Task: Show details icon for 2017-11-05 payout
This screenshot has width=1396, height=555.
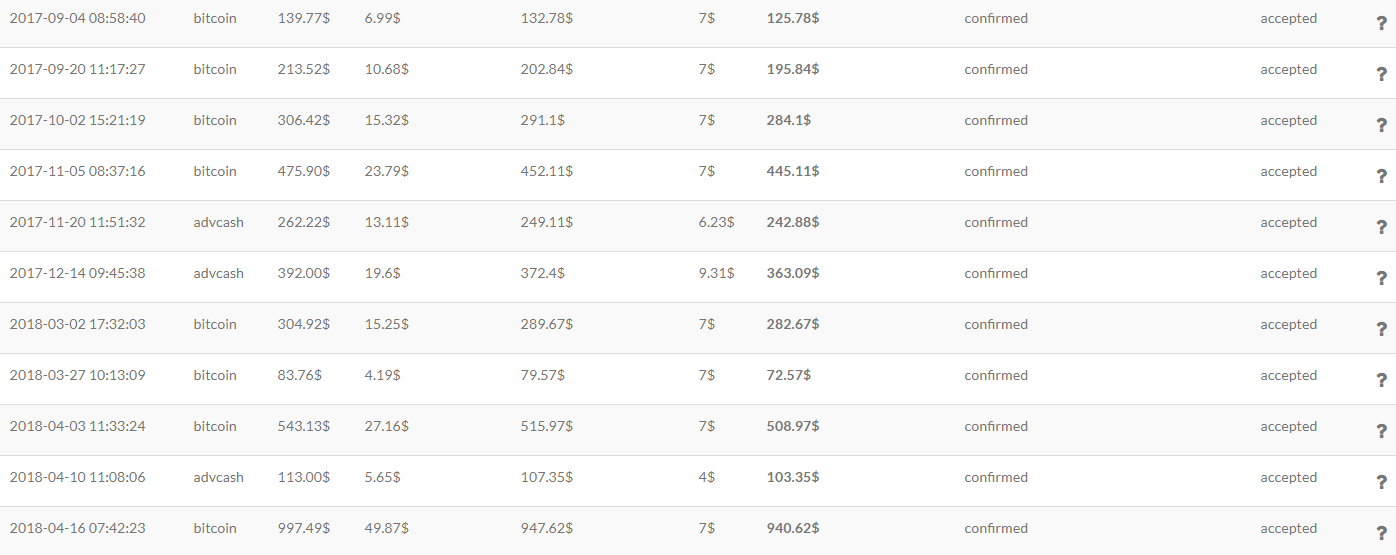Action: [x=1381, y=176]
